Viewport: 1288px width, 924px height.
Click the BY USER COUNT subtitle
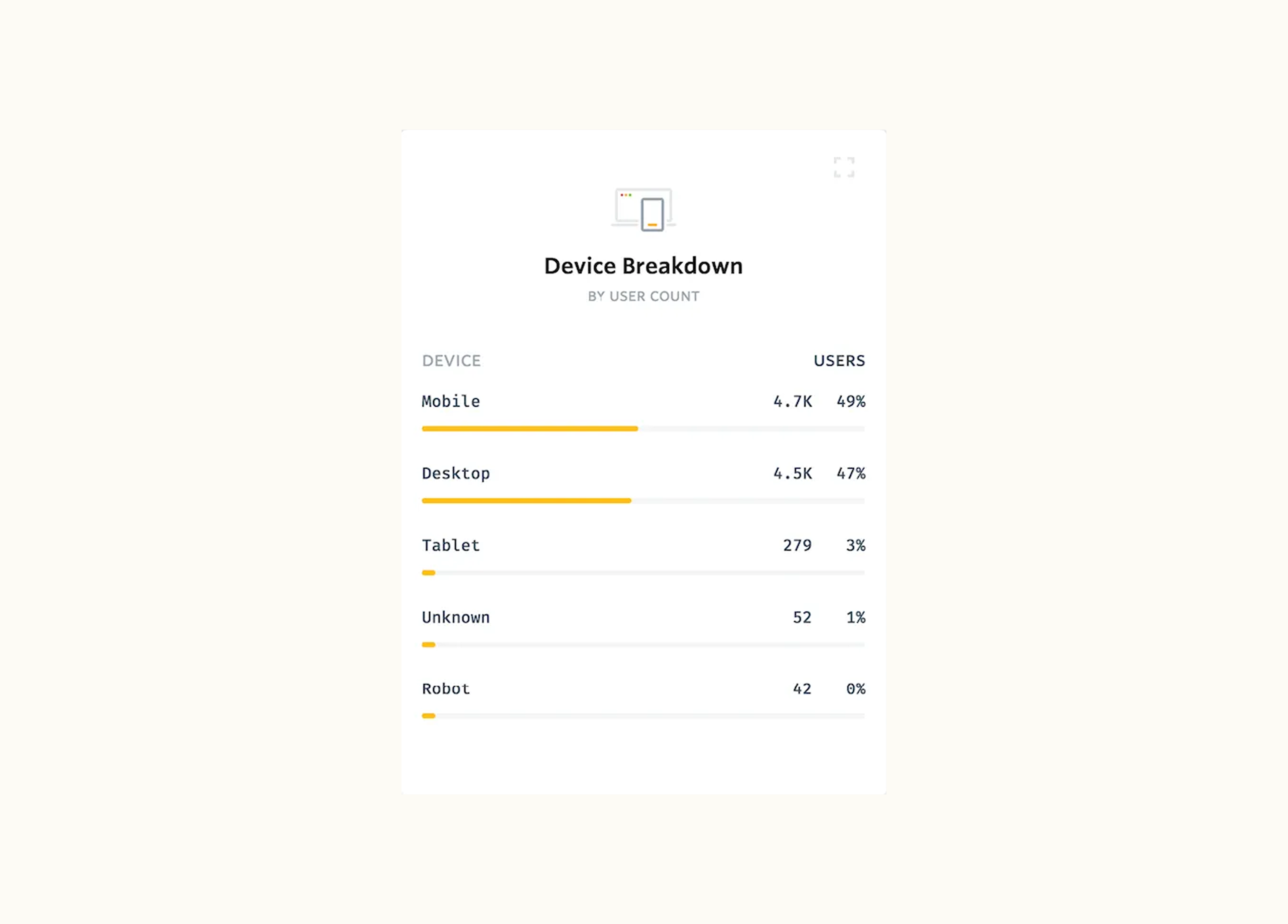[643, 297]
